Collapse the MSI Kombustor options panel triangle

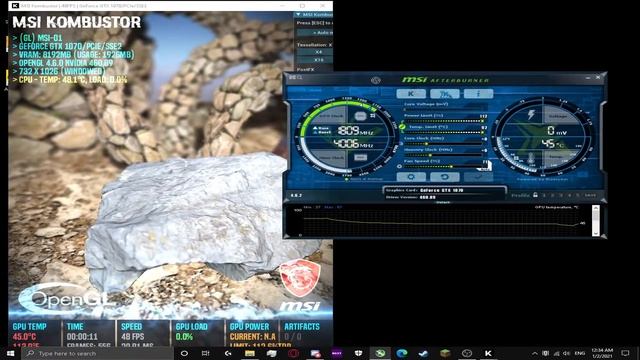coord(298,15)
